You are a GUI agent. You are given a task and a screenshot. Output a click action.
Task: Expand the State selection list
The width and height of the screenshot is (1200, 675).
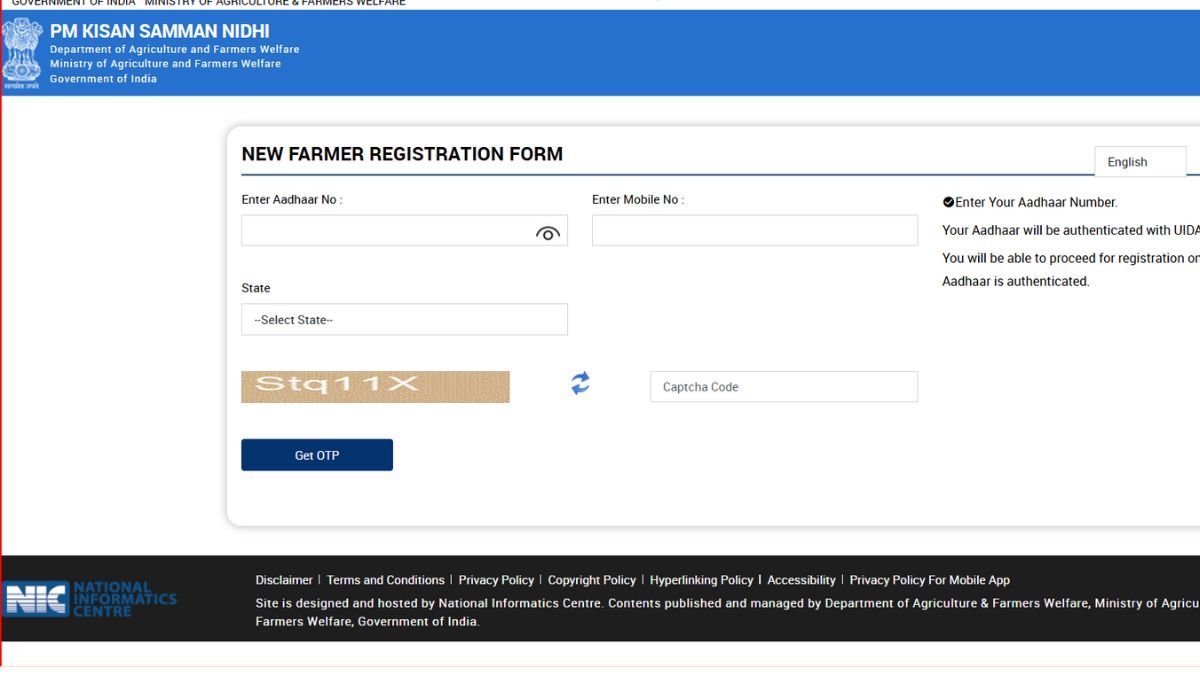[404, 319]
